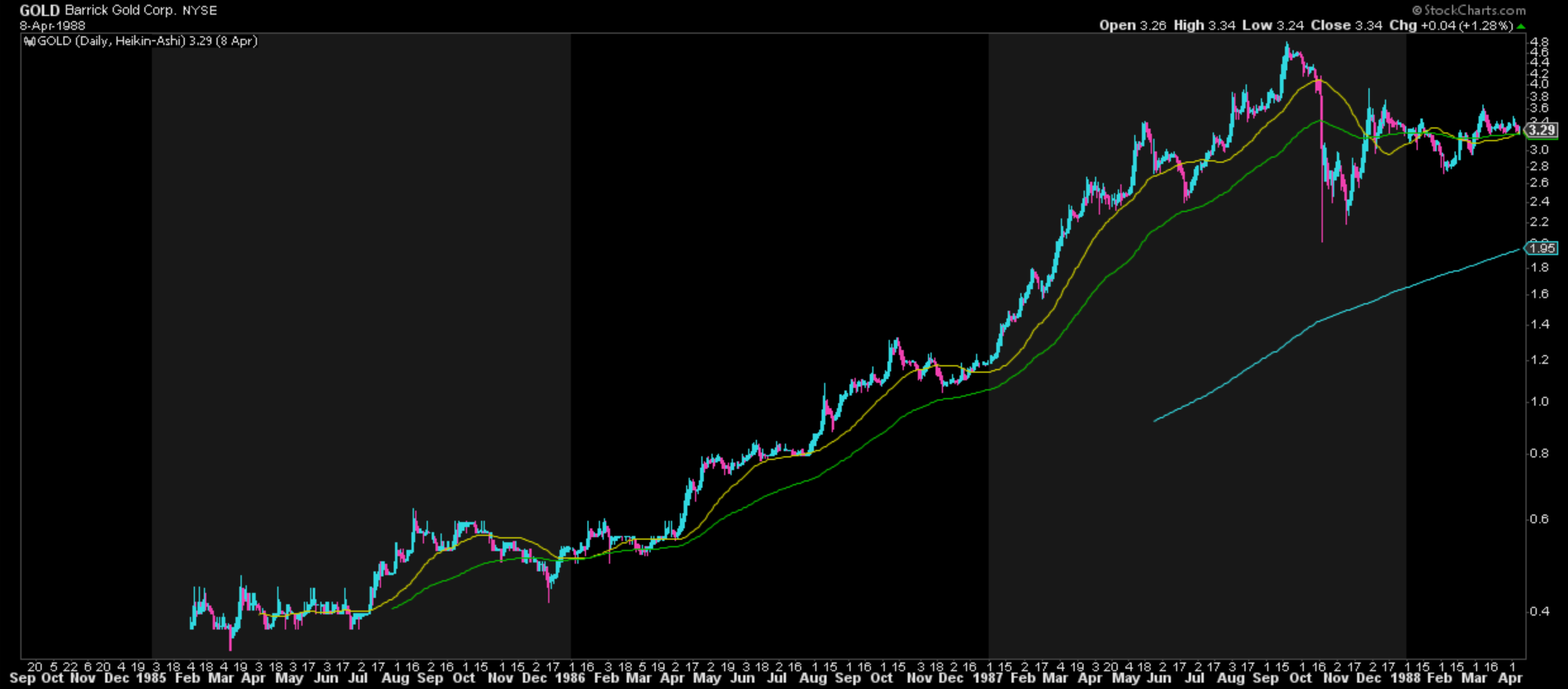Click the 8-Apr-1988 date label
1568x689 pixels.
[52, 25]
